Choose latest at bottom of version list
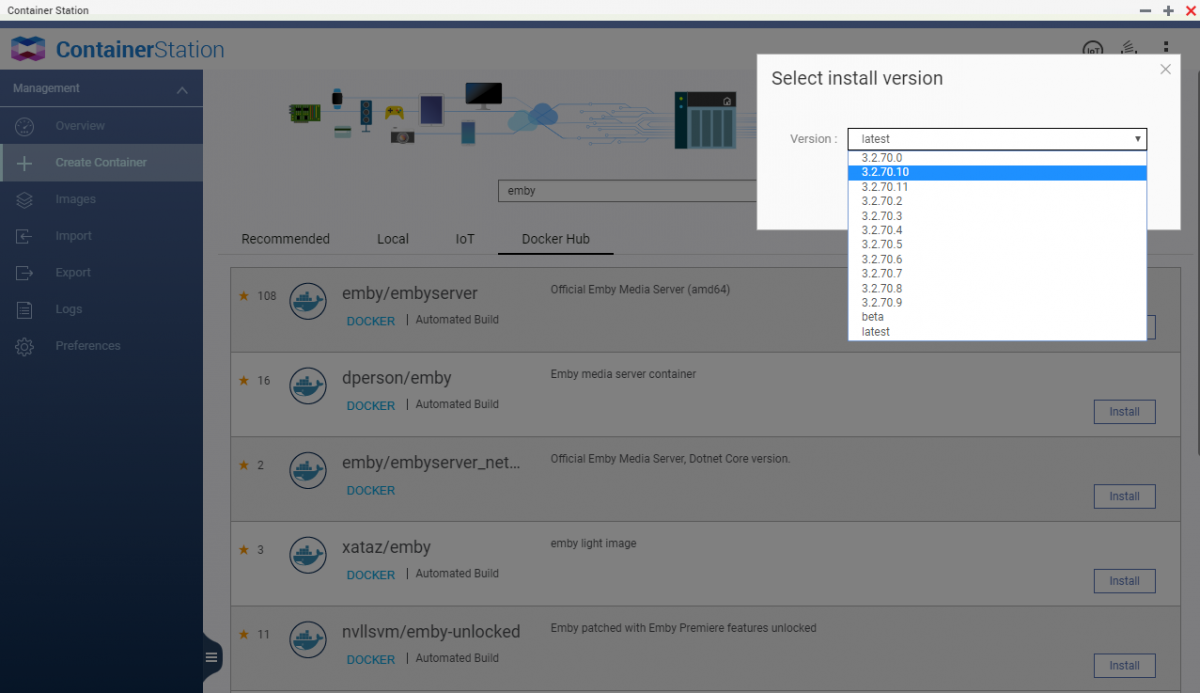Screen dimensions: 1200x693 click(997, 331)
